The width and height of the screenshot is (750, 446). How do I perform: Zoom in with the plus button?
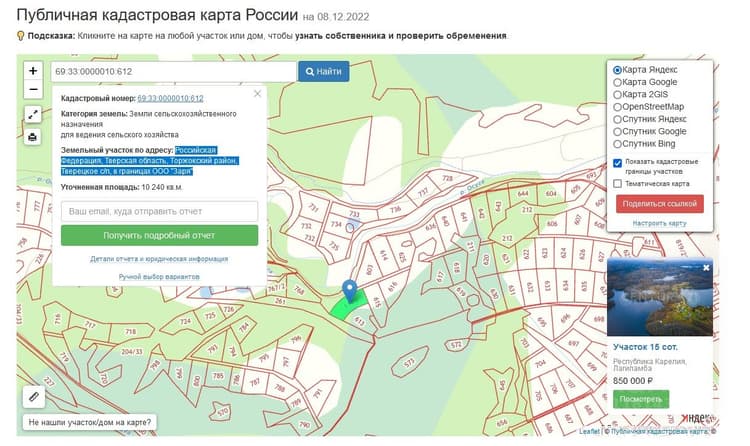pyautogui.click(x=33, y=71)
